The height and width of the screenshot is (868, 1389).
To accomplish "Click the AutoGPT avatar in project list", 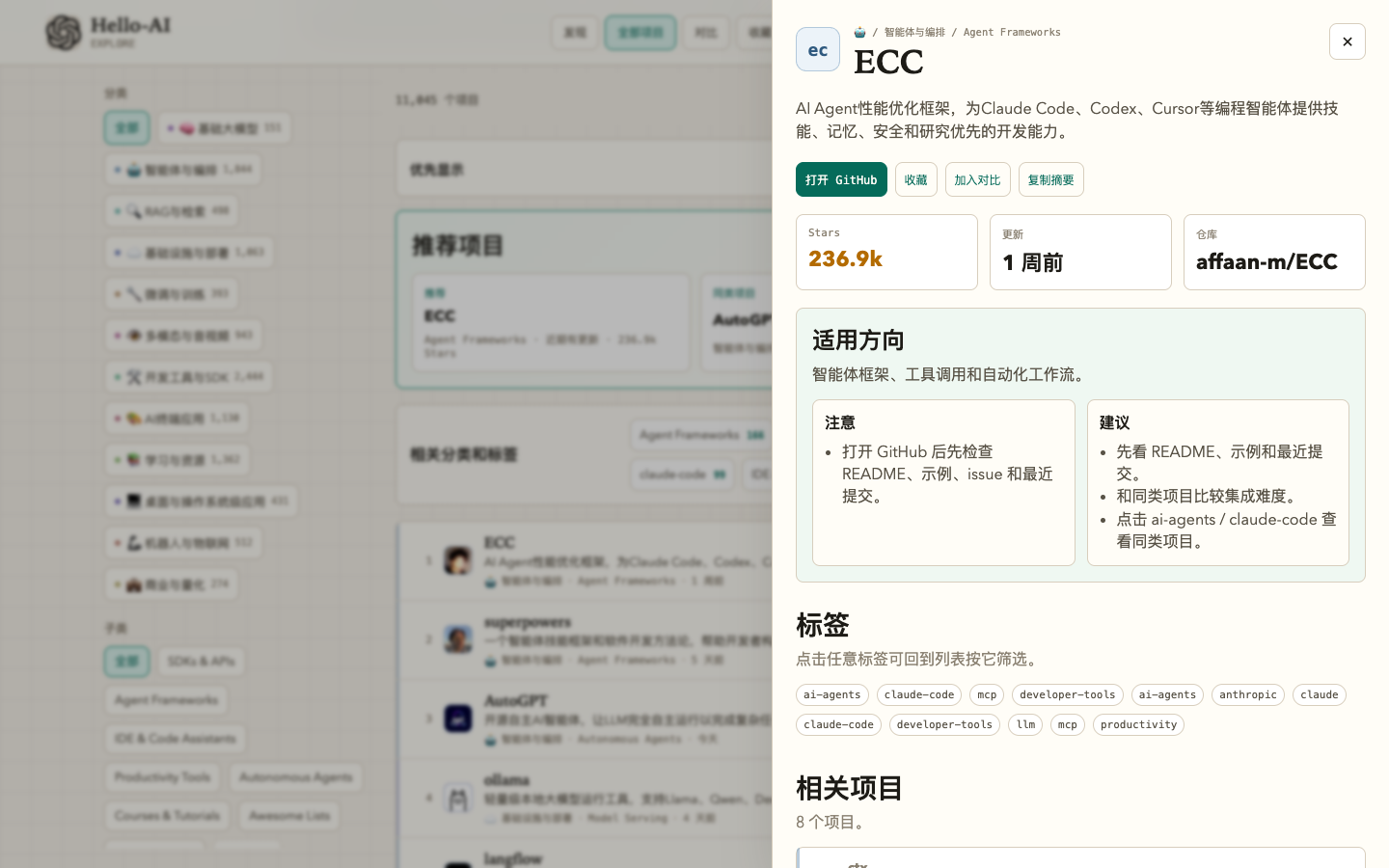I will point(457,719).
